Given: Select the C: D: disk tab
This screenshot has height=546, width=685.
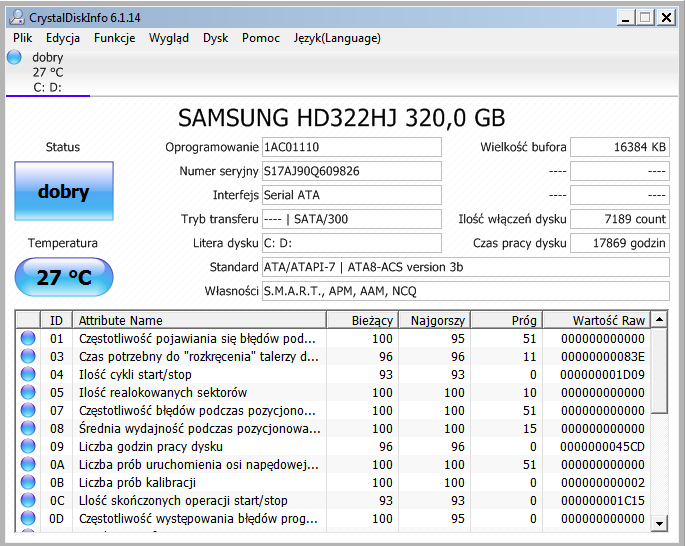Looking at the screenshot, I should pos(48,73).
